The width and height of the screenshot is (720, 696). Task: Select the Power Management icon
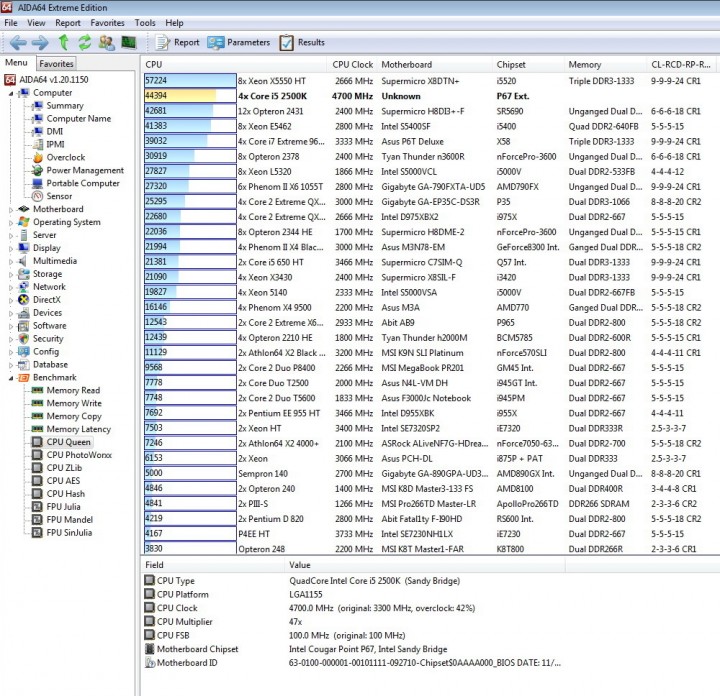tap(38, 170)
